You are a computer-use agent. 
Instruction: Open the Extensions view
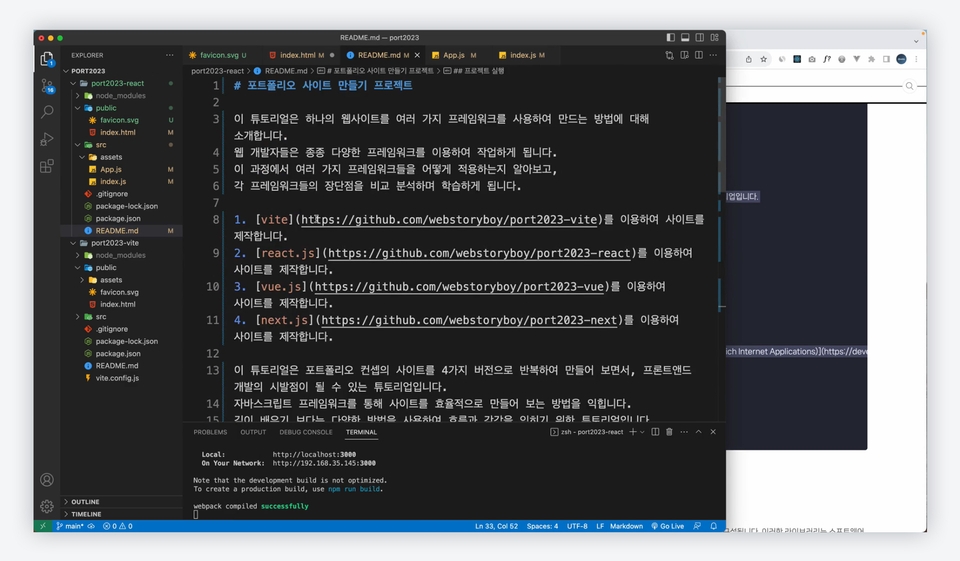pyautogui.click(x=47, y=166)
